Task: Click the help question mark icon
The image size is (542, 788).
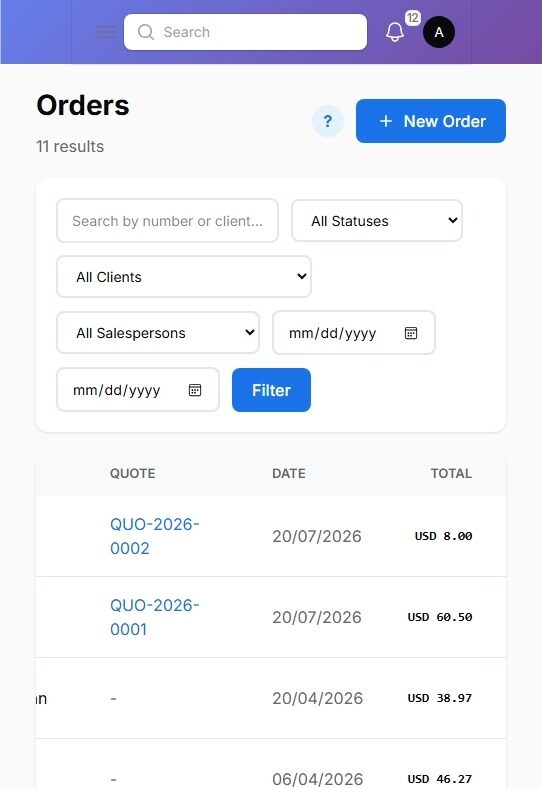Action: (x=328, y=121)
